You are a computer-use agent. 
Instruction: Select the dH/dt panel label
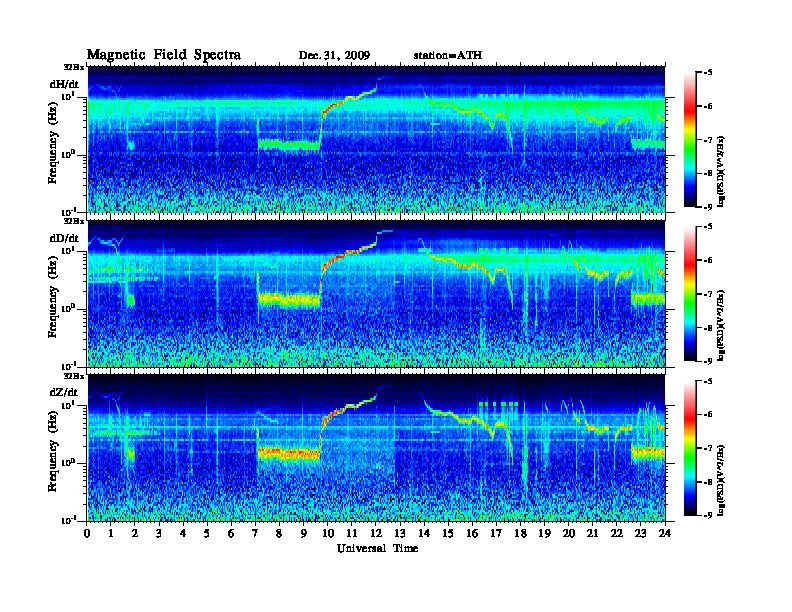click(x=64, y=84)
